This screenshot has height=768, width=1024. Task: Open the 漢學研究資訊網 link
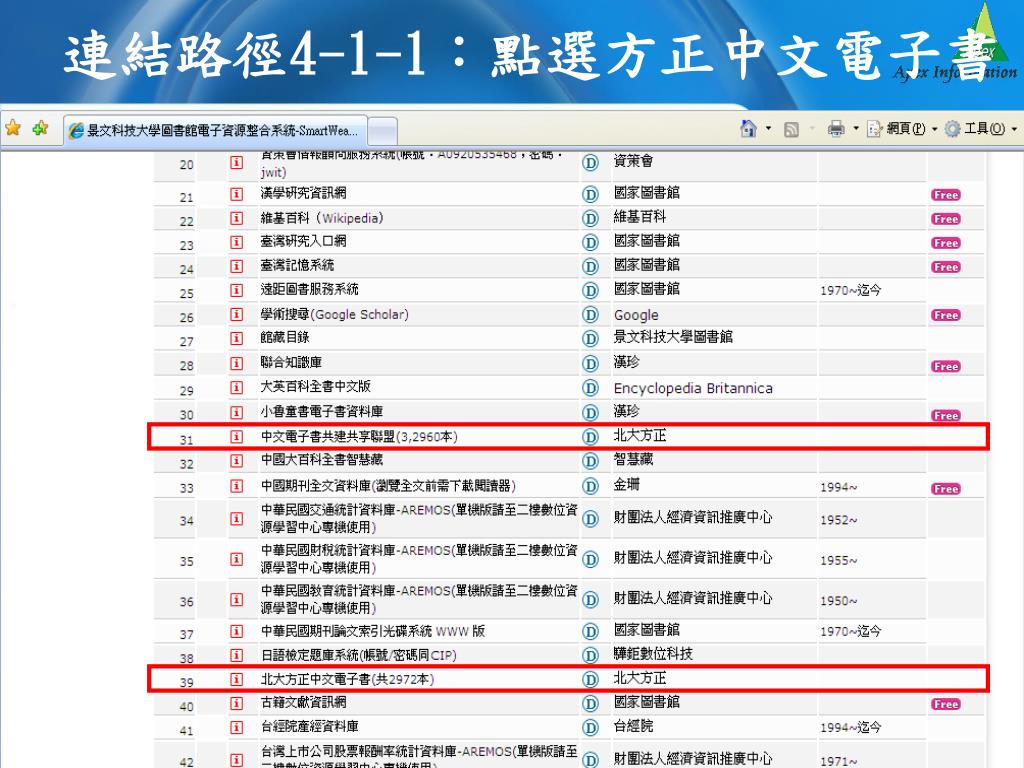coord(304,193)
